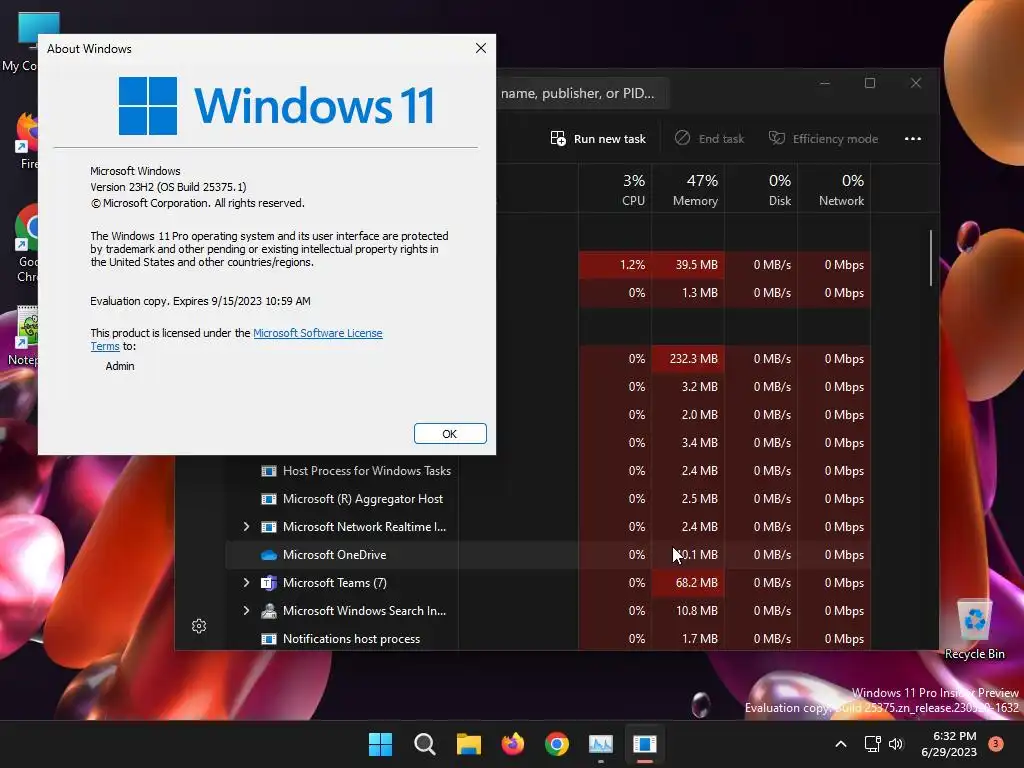Open the notification bell with badge 3
The height and width of the screenshot is (768, 1024).
(996, 743)
